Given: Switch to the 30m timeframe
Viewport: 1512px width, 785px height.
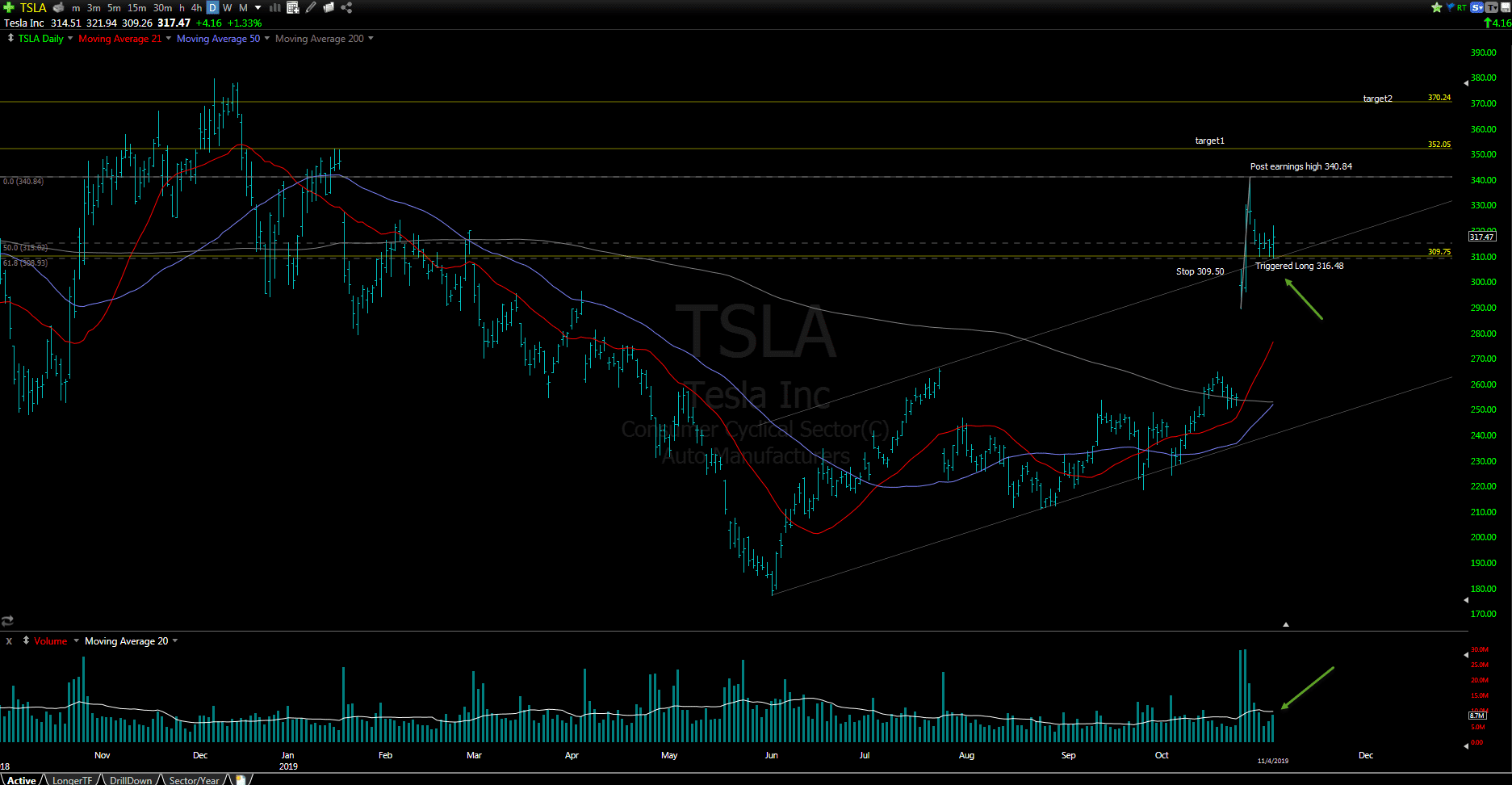Looking at the screenshot, I should [162, 8].
